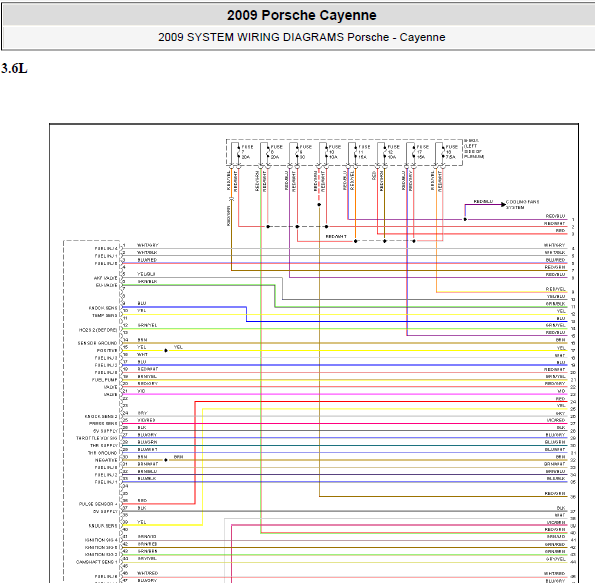
Task: Click the YEL splice dot on pin 15
Action: point(166,350)
